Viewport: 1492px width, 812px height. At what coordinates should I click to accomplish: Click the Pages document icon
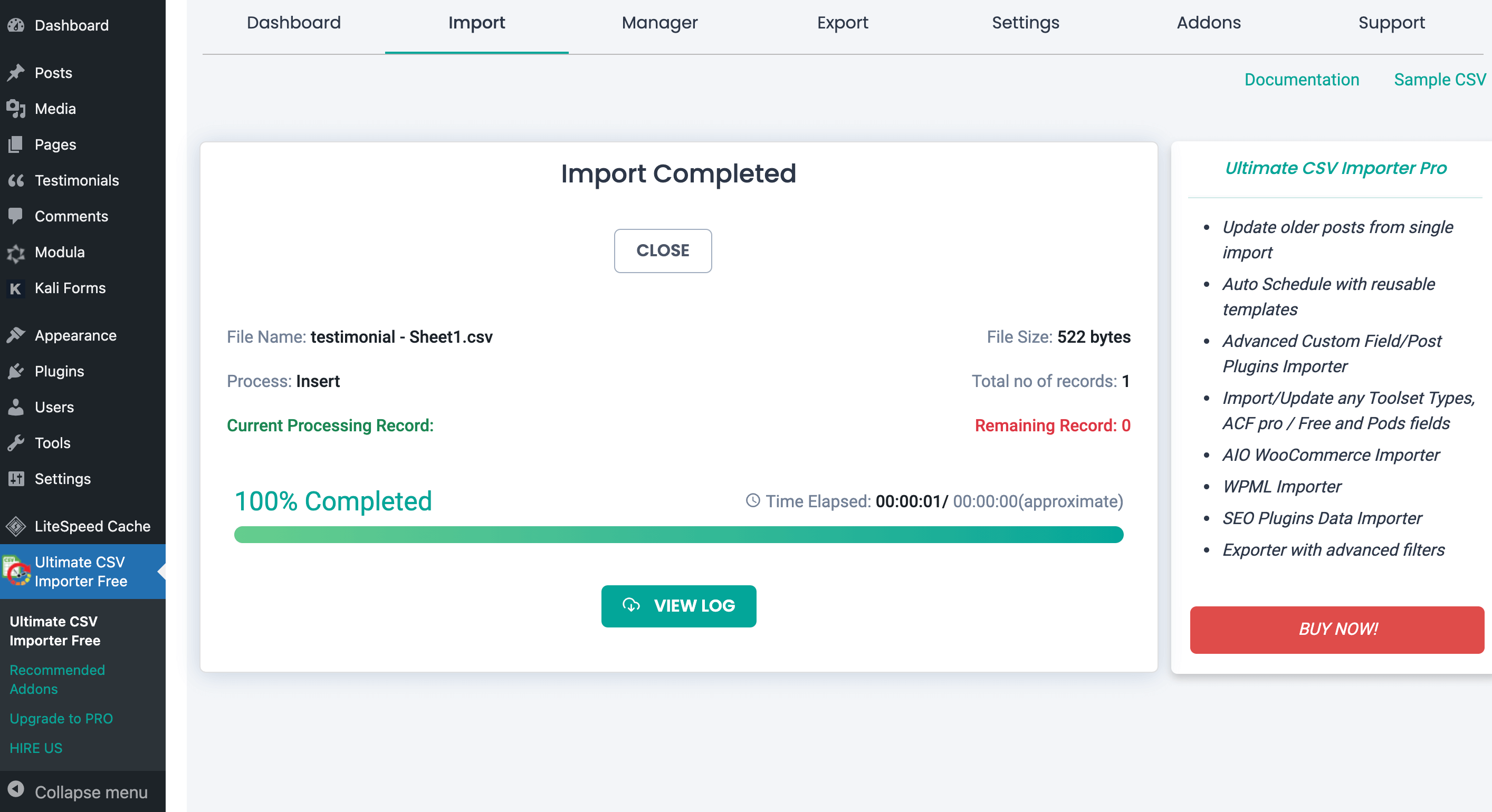pos(16,144)
